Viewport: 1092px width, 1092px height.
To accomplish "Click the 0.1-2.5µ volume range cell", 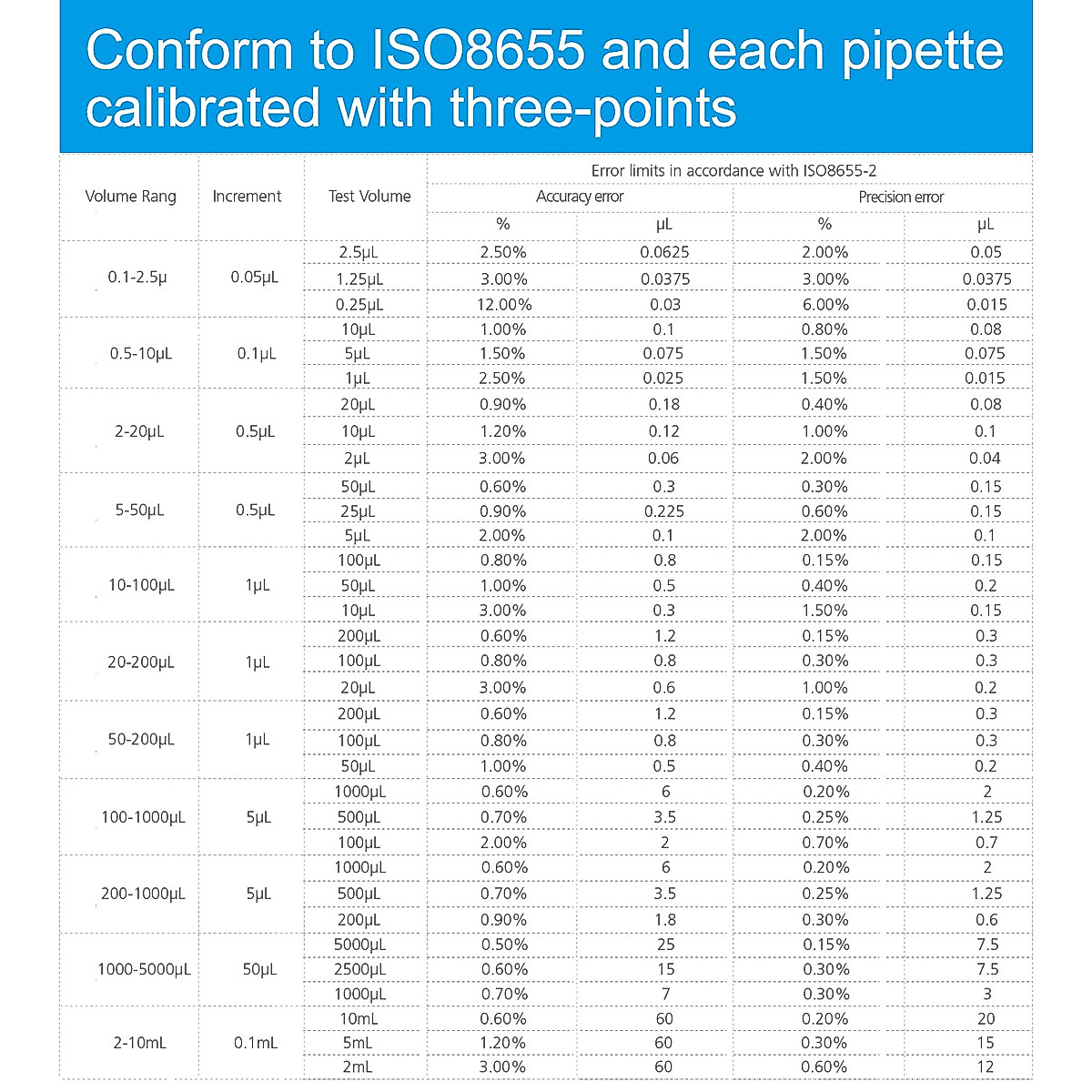I will pyautogui.click(x=137, y=278).
